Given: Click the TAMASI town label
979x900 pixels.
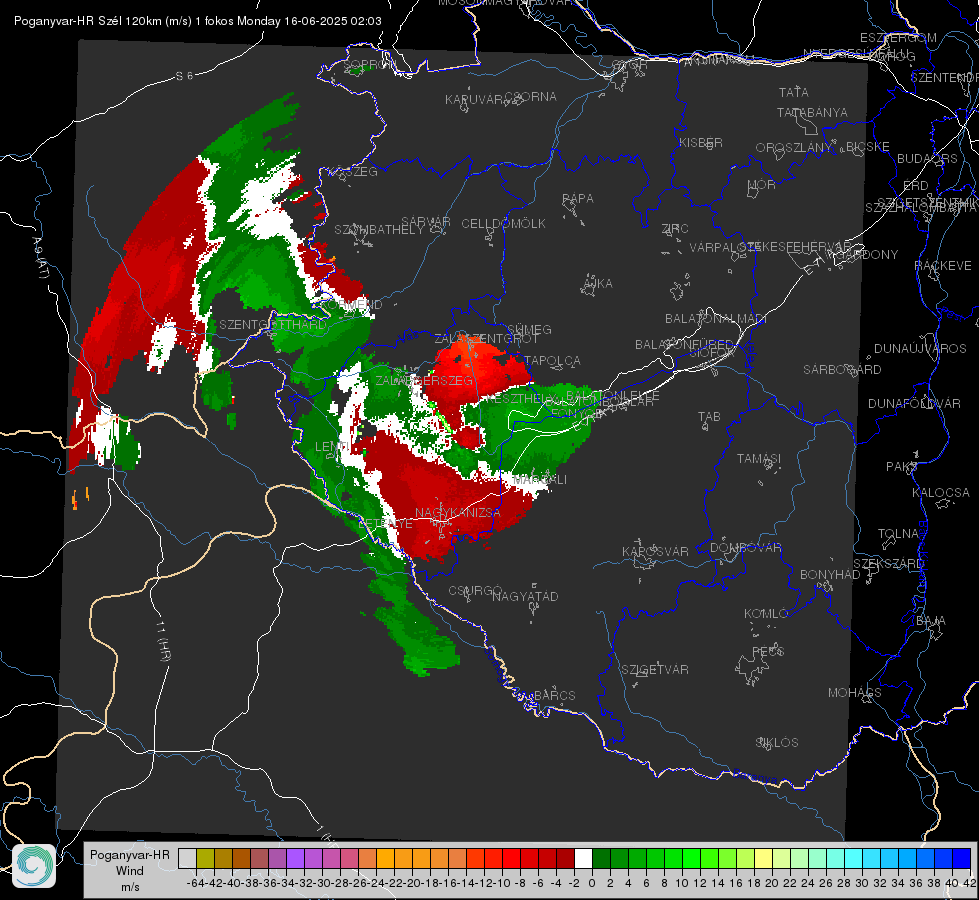Looking at the screenshot, I should point(759,458).
